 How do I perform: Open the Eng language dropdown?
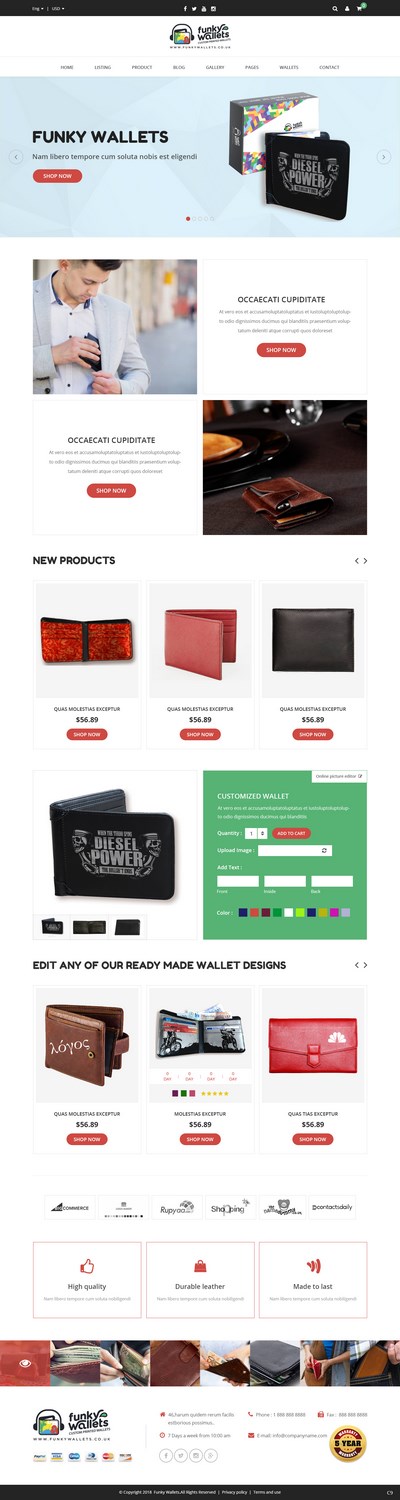tap(38, 8)
